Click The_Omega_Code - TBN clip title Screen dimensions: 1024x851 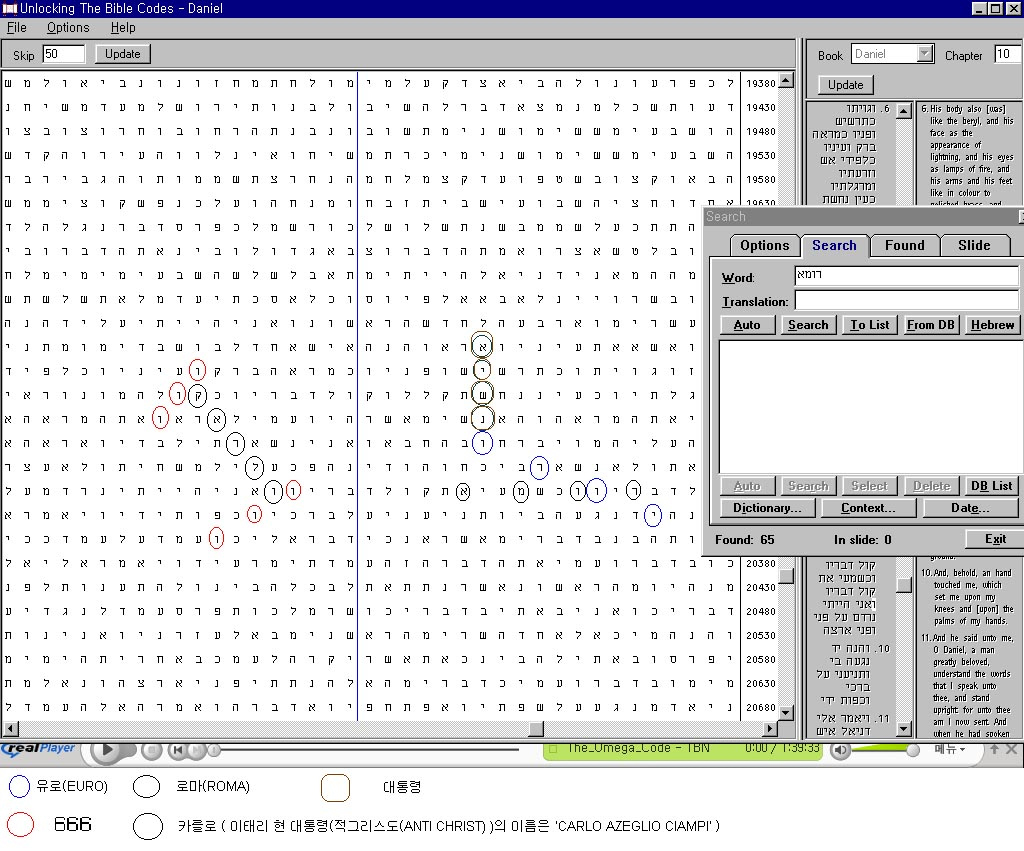pyautogui.click(x=638, y=748)
